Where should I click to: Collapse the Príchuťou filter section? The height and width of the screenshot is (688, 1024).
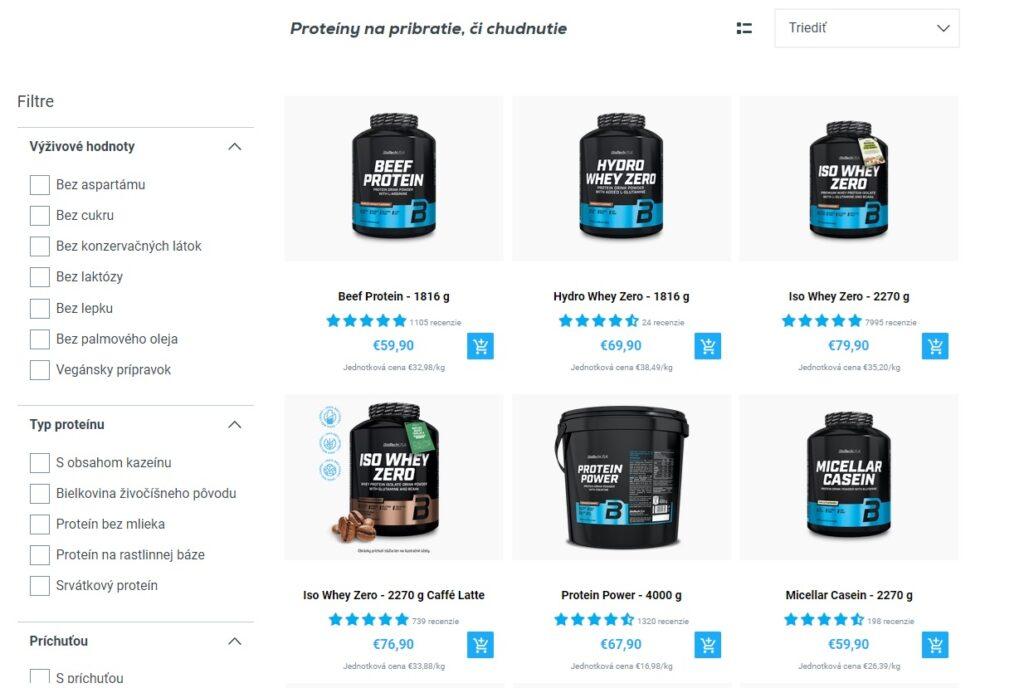tap(234, 642)
